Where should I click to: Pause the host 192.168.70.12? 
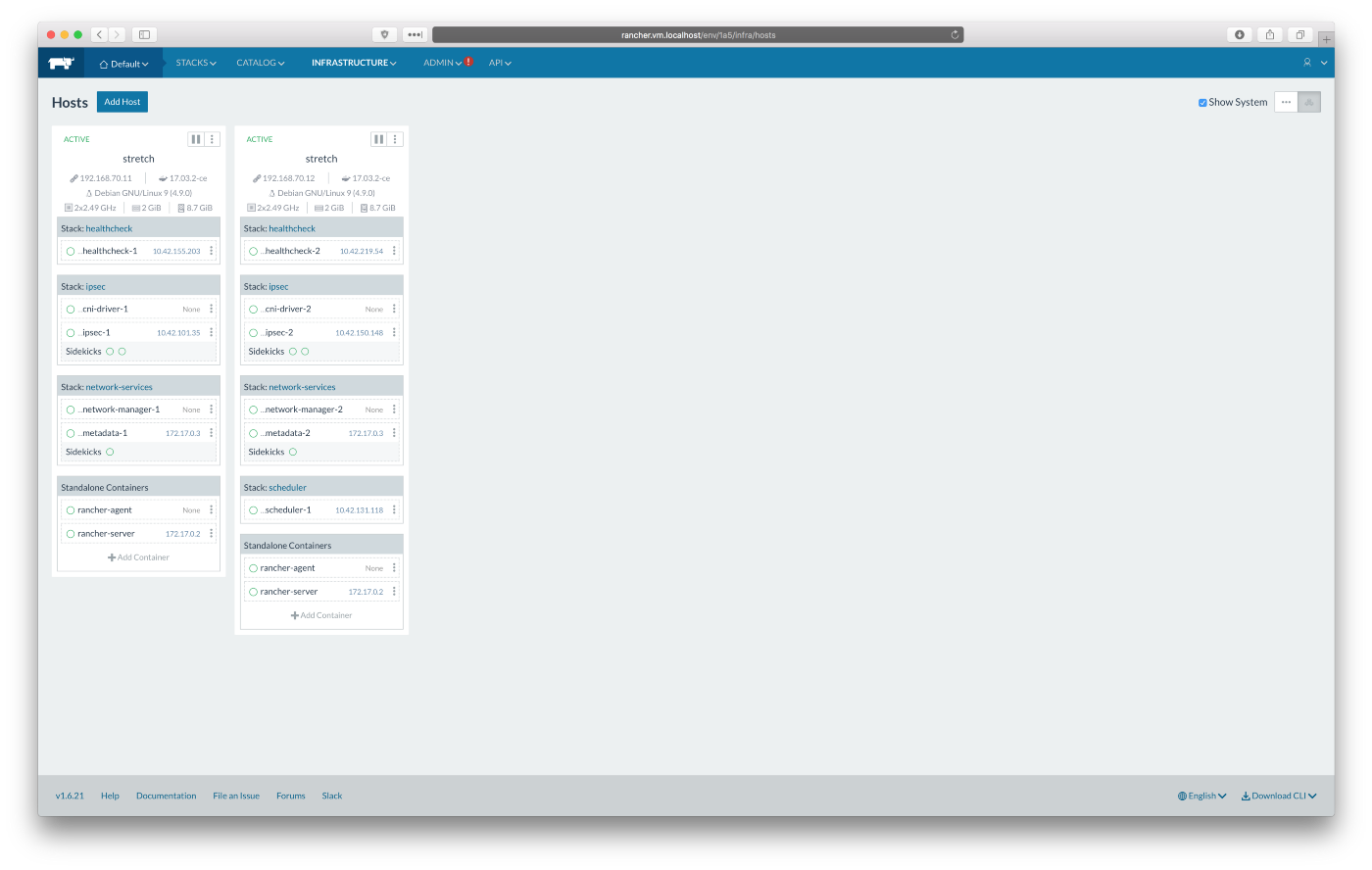click(x=378, y=139)
